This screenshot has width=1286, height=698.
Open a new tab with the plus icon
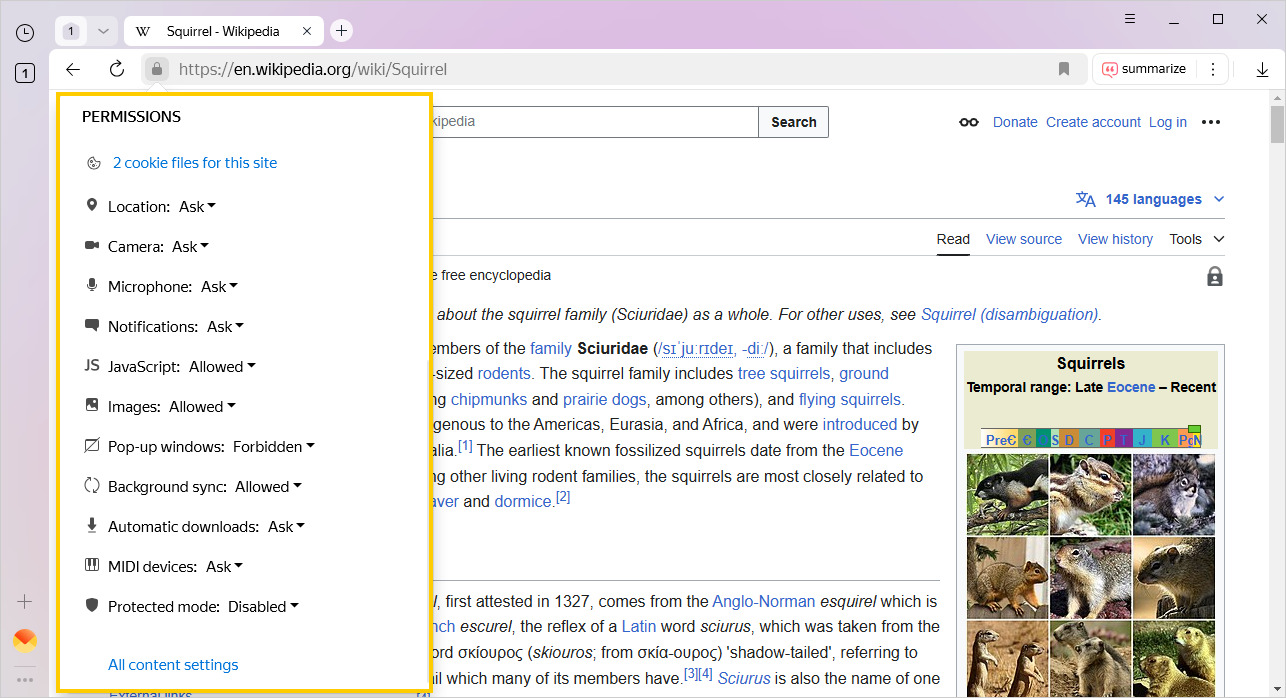click(341, 30)
